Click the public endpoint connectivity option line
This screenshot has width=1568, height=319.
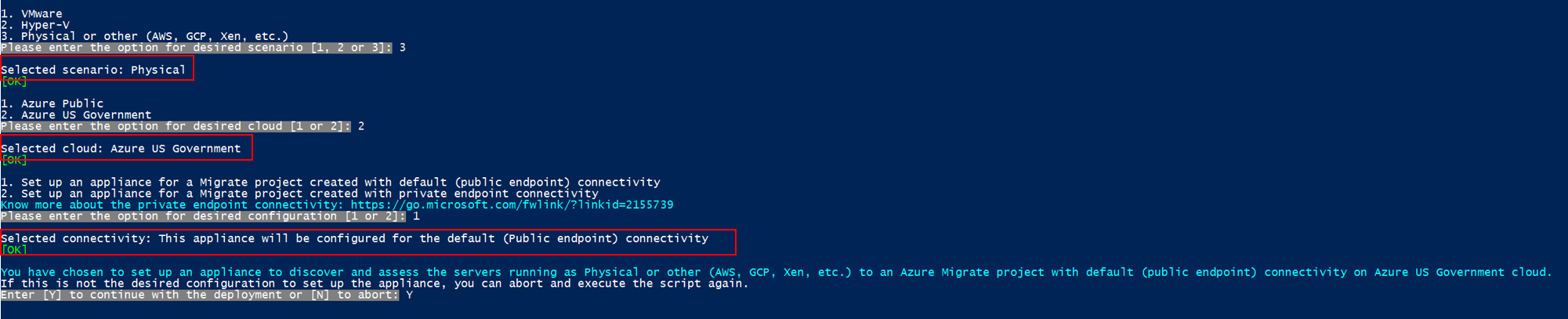[x=331, y=182]
